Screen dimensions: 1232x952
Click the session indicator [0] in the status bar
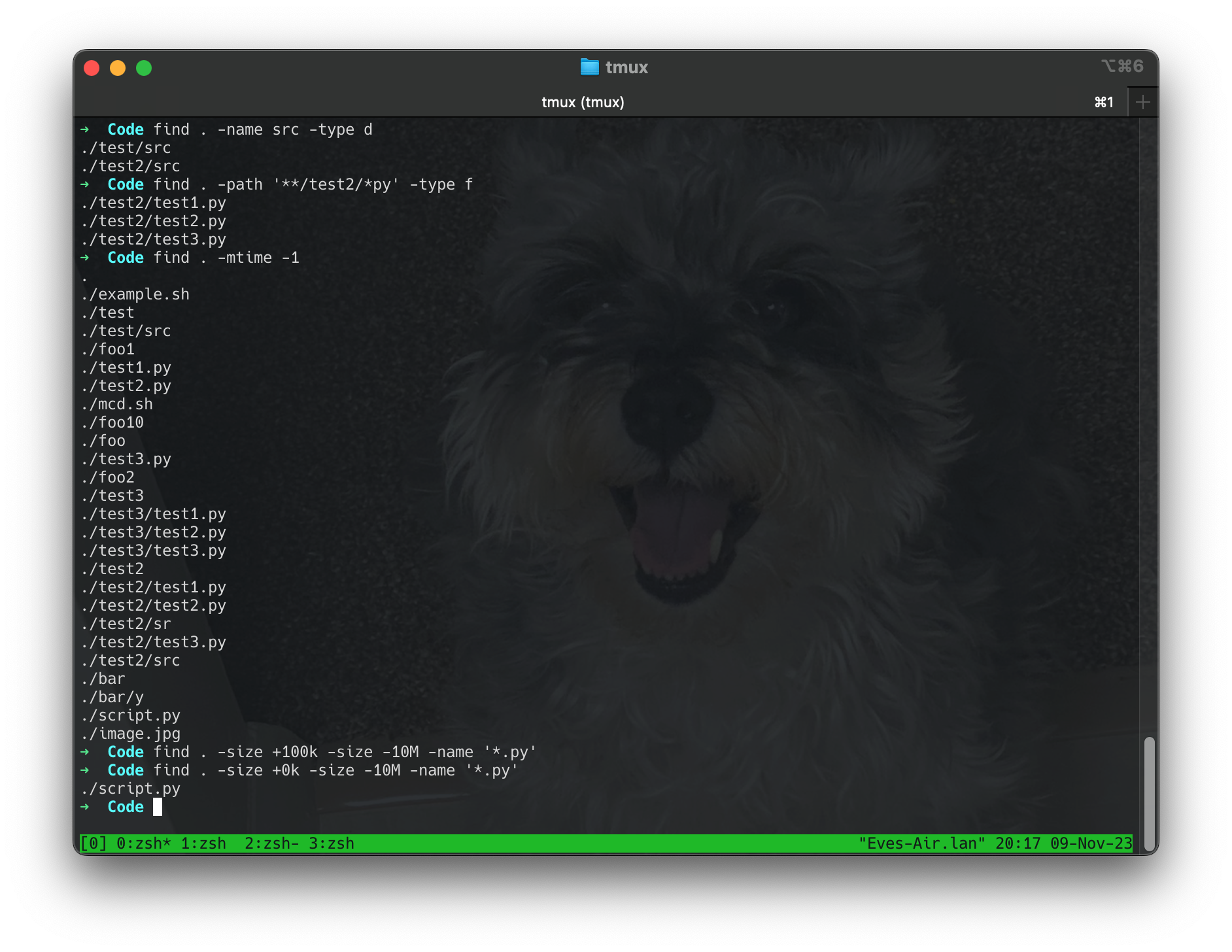point(94,843)
